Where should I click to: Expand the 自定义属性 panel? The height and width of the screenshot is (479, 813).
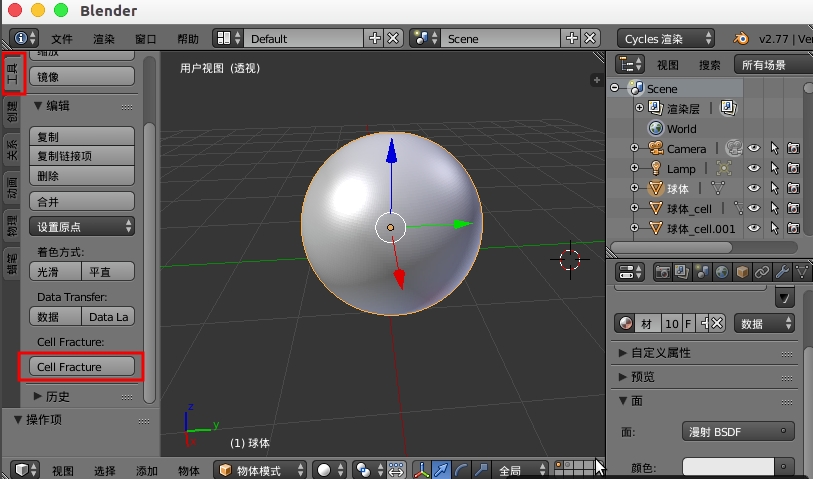[x=655, y=353]
